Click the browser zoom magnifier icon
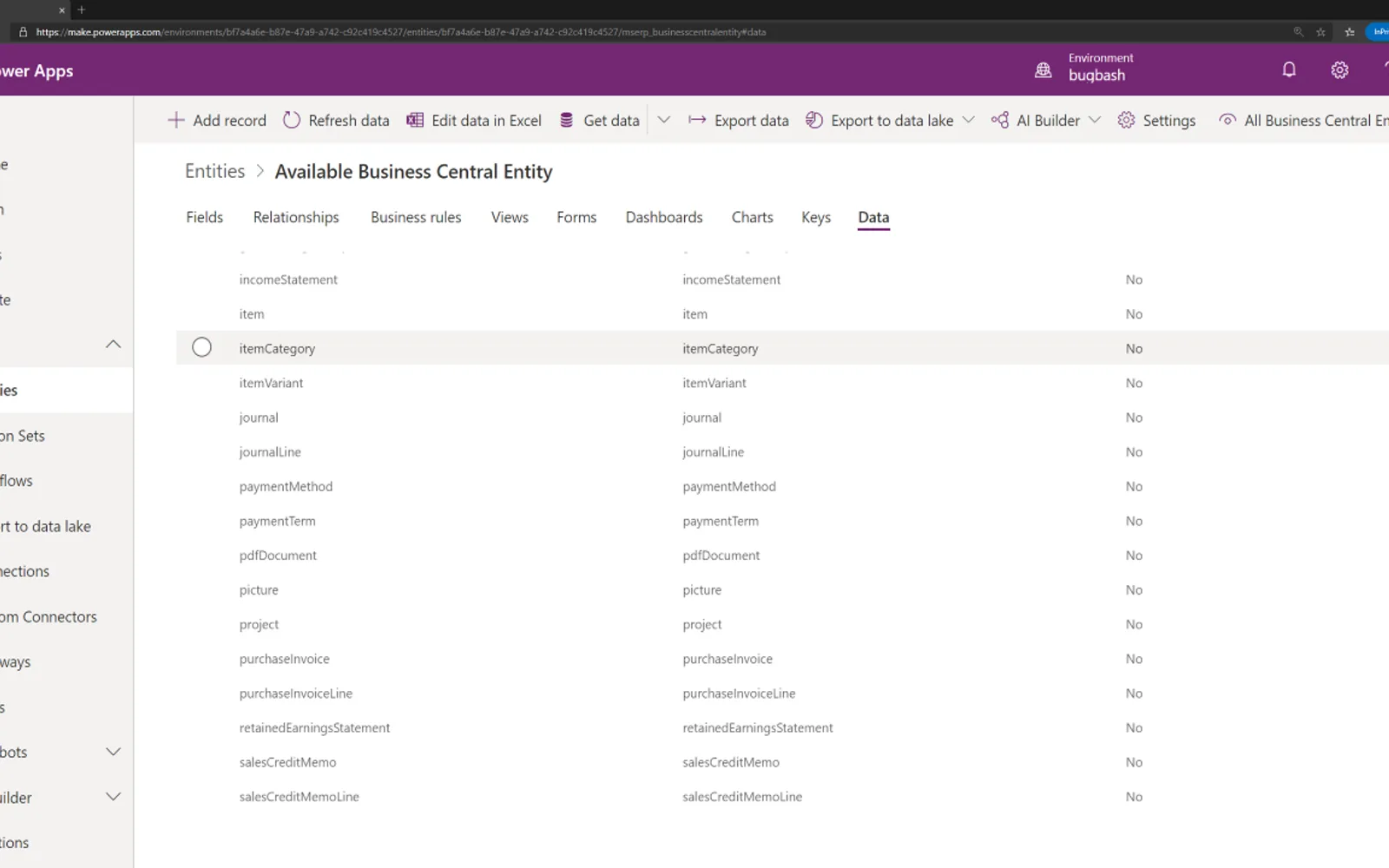The height and width of the screenshot is (868, 1389). (1299, 31)
